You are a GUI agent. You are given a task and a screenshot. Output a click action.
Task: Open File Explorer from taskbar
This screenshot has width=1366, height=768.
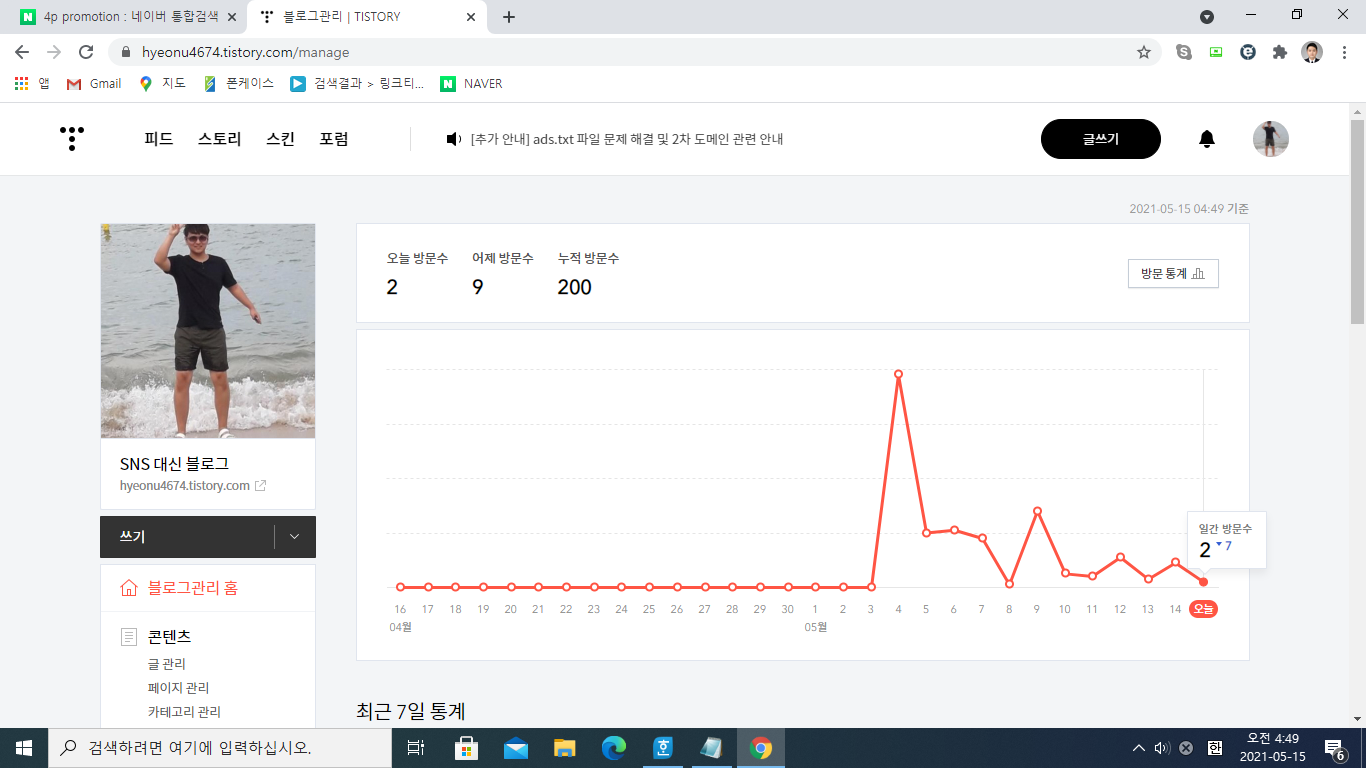coord(565,748)
